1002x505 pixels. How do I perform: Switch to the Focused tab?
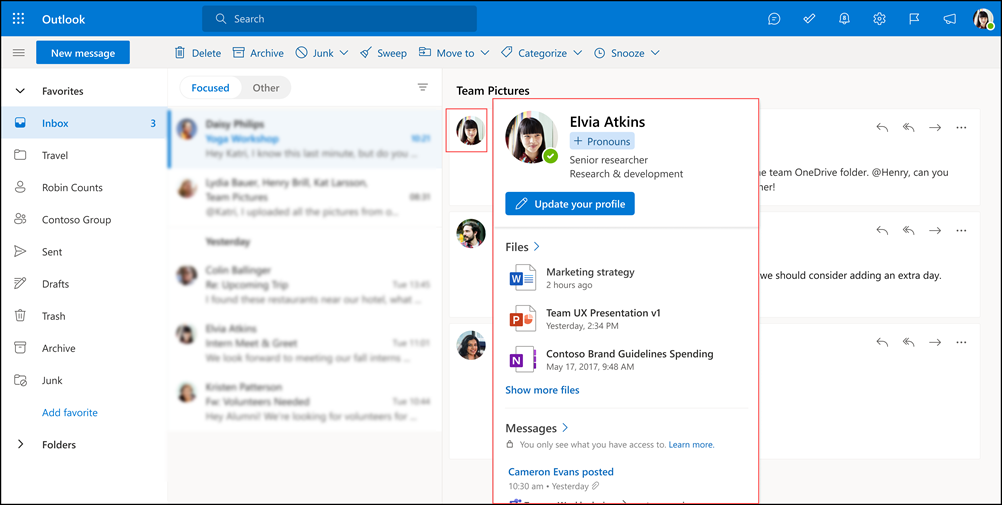point(210,88)
